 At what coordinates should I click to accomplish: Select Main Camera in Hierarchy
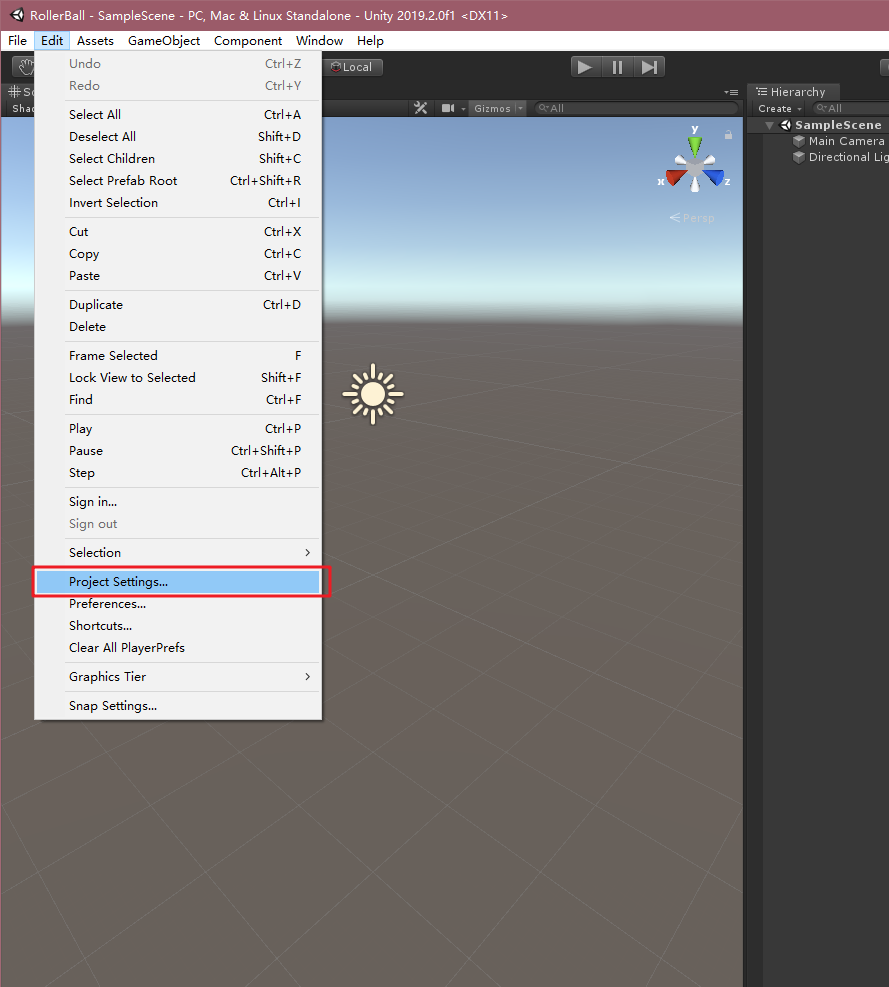(x=846, y=141)
